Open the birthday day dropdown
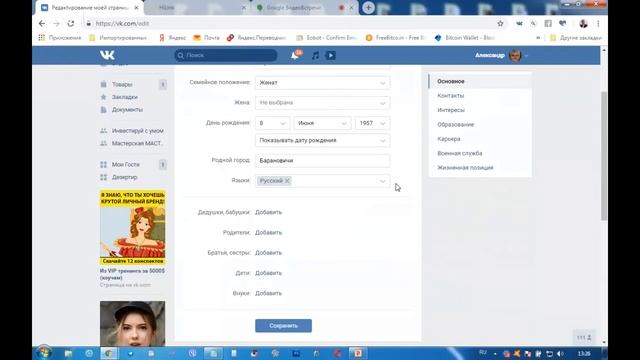Screen dimensions: 640x360 272,123
